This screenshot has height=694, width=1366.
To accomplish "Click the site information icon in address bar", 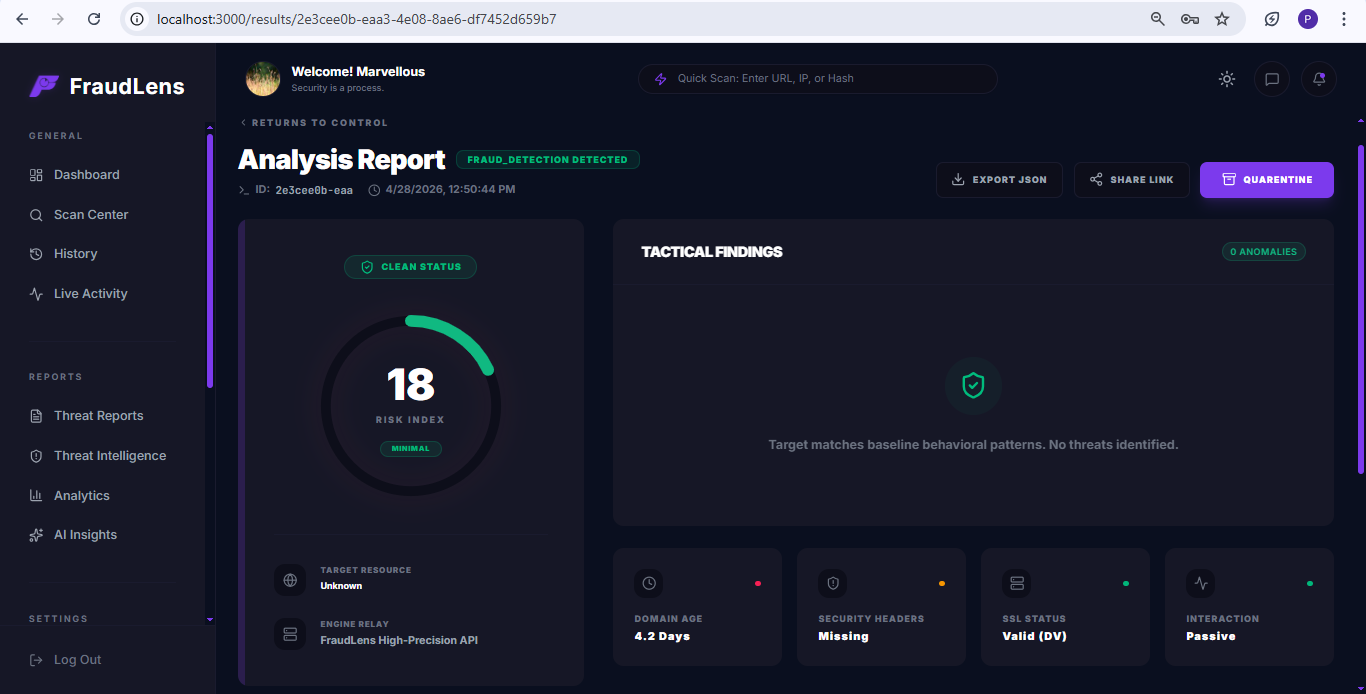I will click(x=138, y=19).
